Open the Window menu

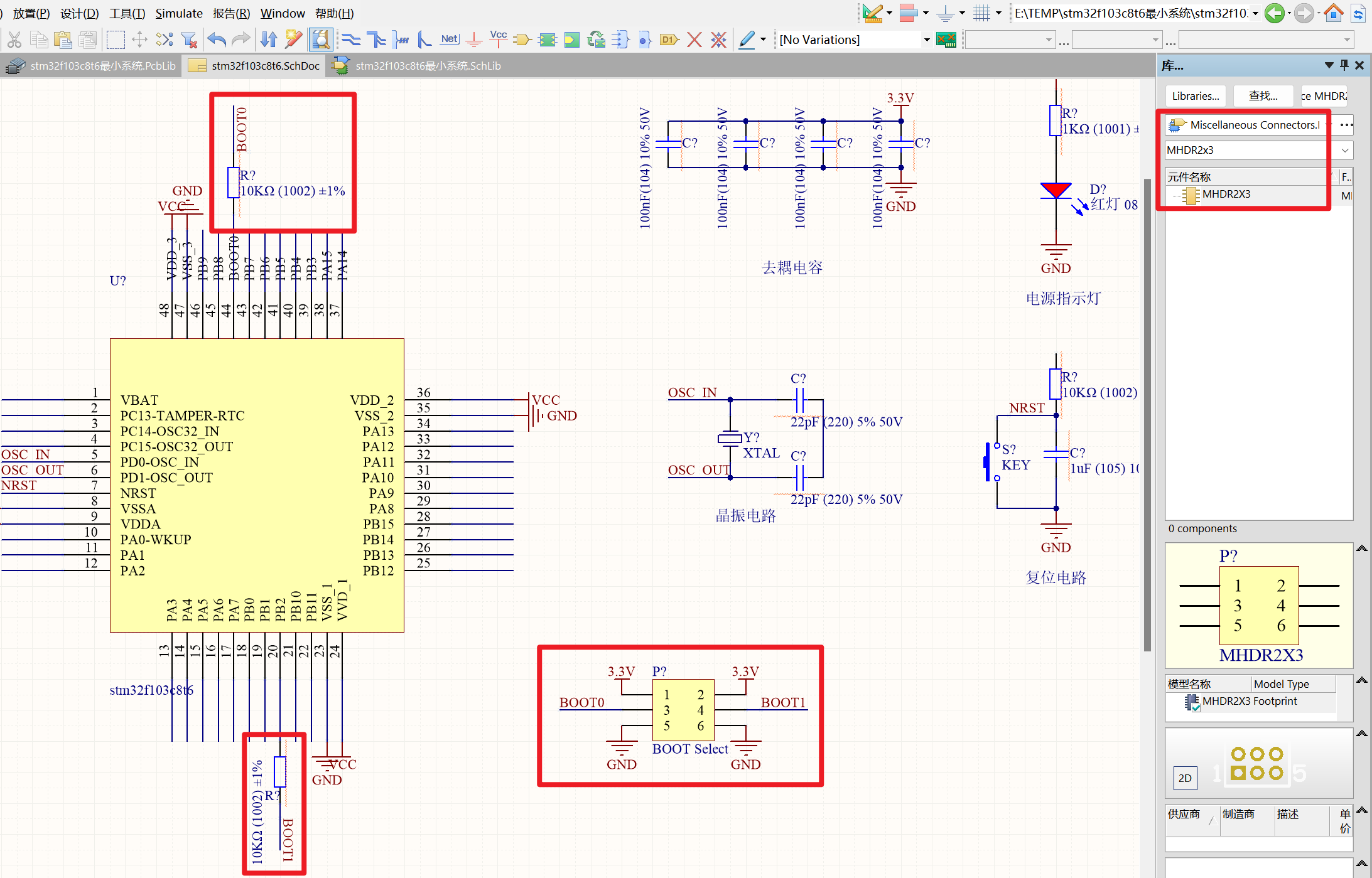coord(283,13)
